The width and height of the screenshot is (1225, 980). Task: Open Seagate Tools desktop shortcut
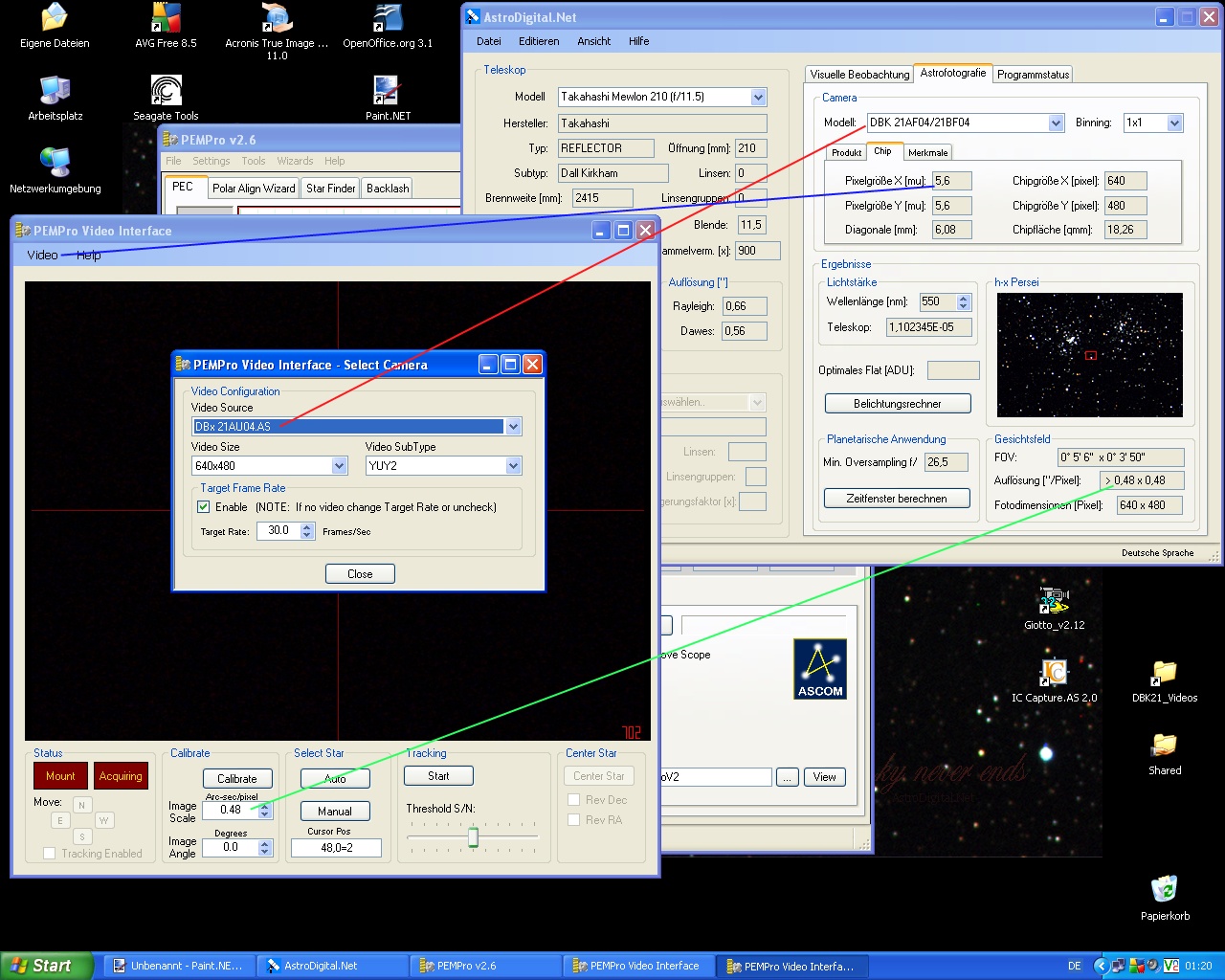166,99
